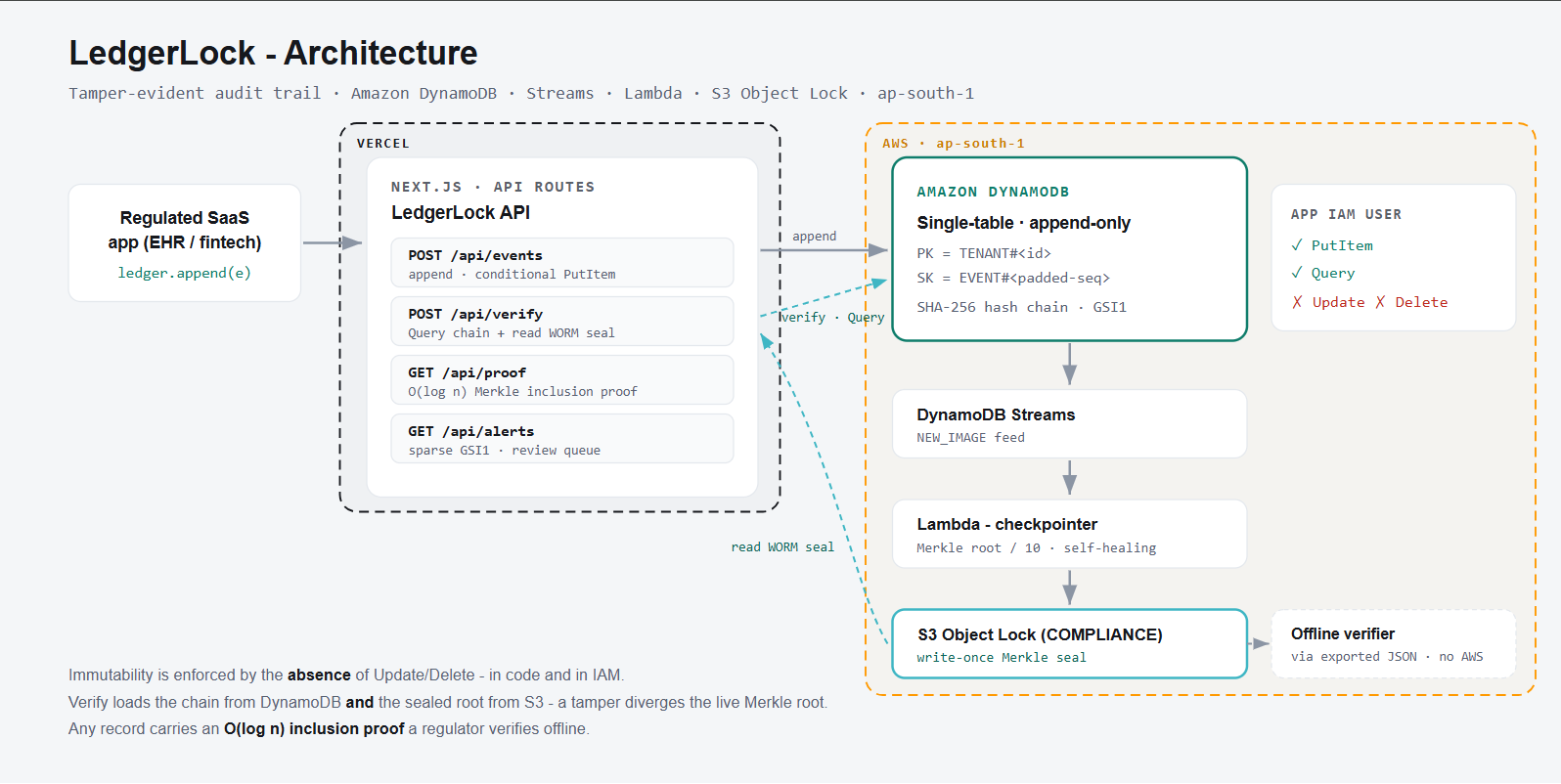Image resolution: width=1561 pixels, height=784 pixels.
Task: Click the write-once Merkle seal text
Action: pos(1002,658)
